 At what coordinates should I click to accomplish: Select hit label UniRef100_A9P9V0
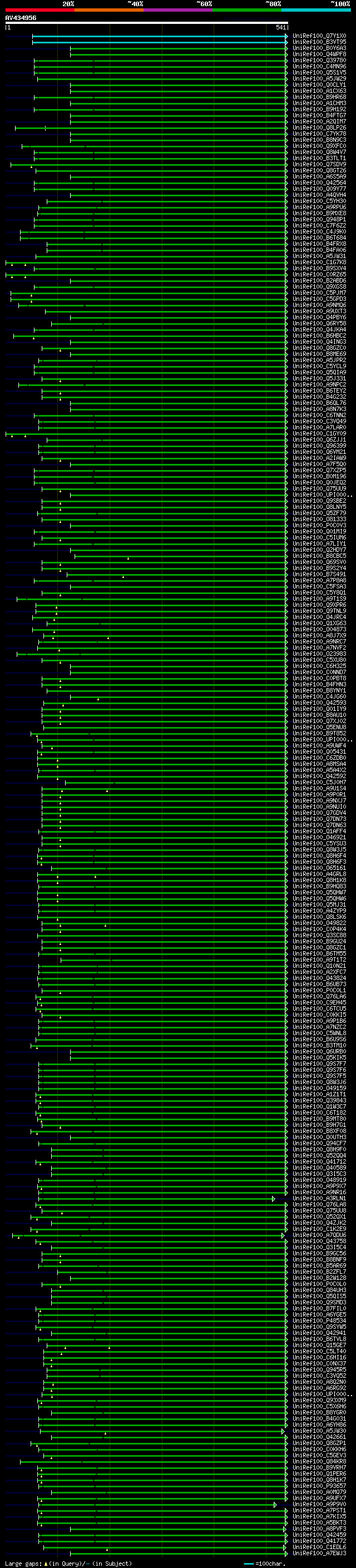[x=319, y=1504]
